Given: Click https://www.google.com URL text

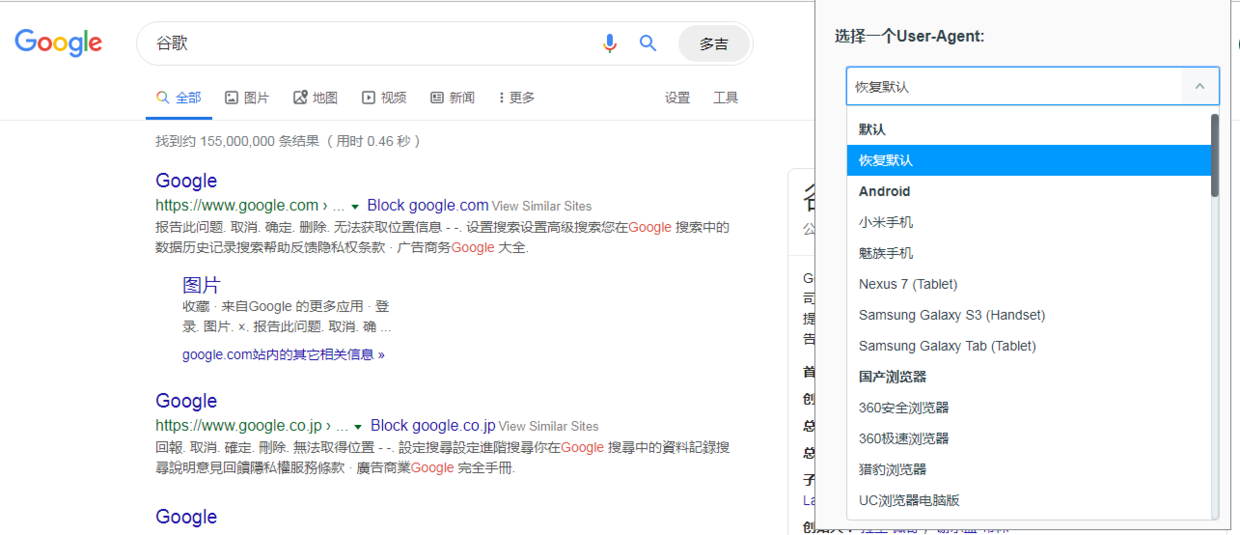Looking at the screenshot, I should [237, 206].
